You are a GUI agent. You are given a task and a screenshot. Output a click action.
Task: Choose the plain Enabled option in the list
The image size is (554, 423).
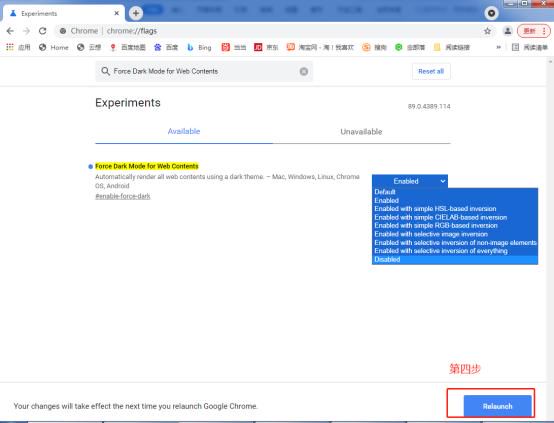click(x=455, y=200)
